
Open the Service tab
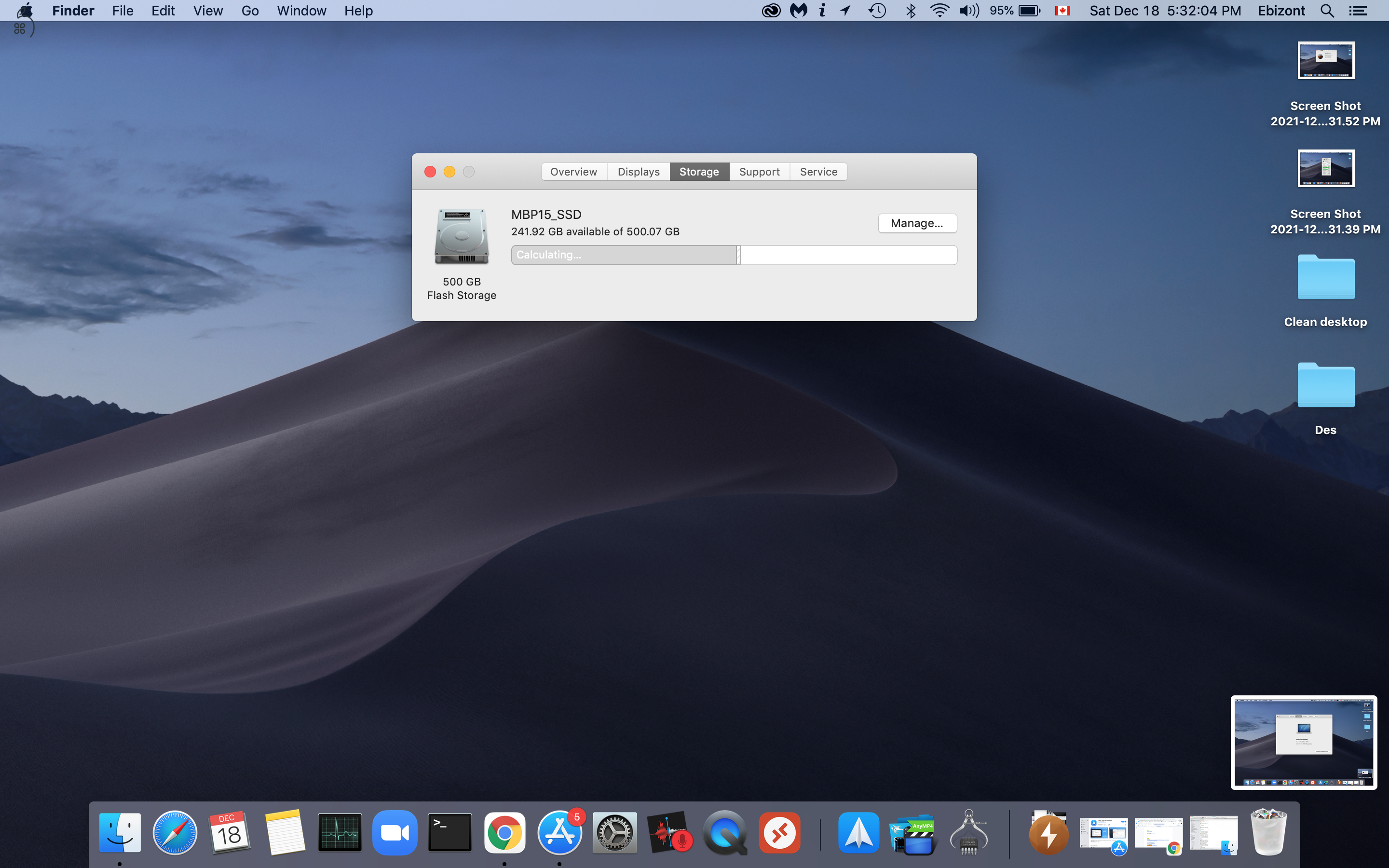click(x=818, y=172)
